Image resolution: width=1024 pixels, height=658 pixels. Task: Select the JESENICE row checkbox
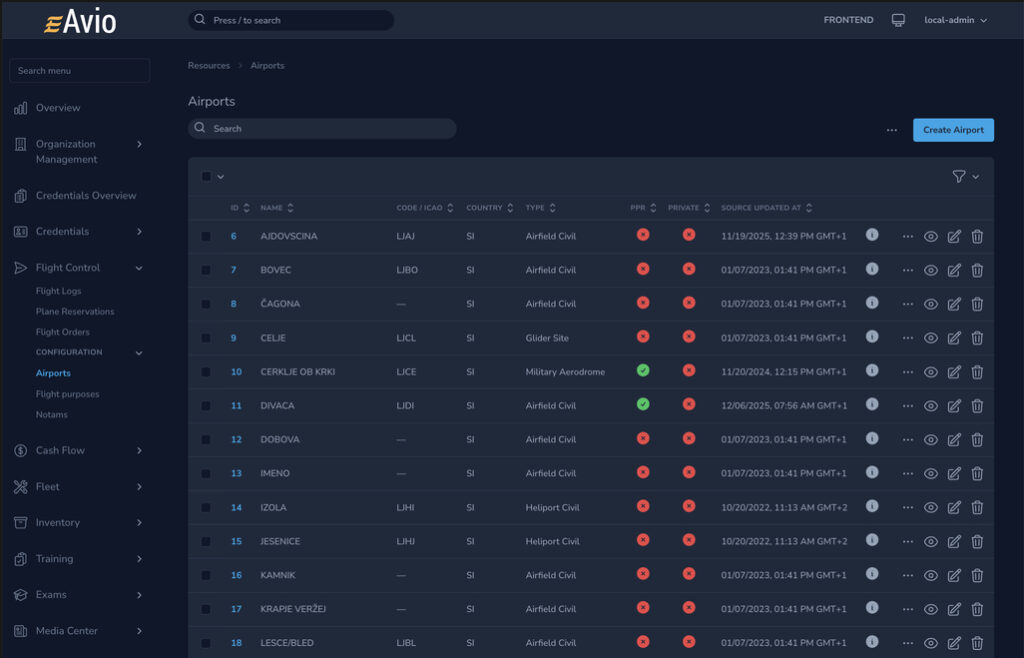206,542
